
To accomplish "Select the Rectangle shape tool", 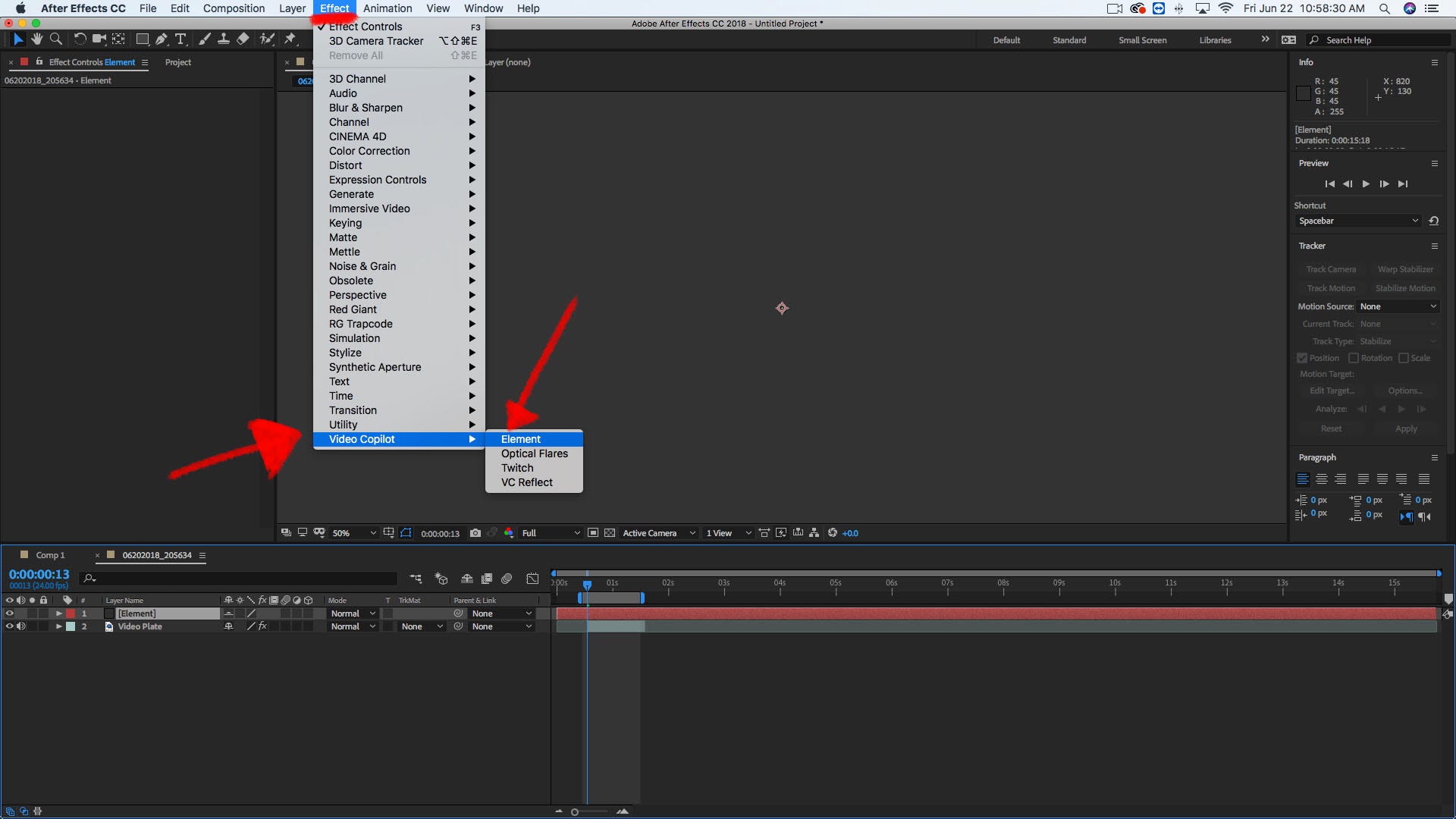I will [142, 39].
